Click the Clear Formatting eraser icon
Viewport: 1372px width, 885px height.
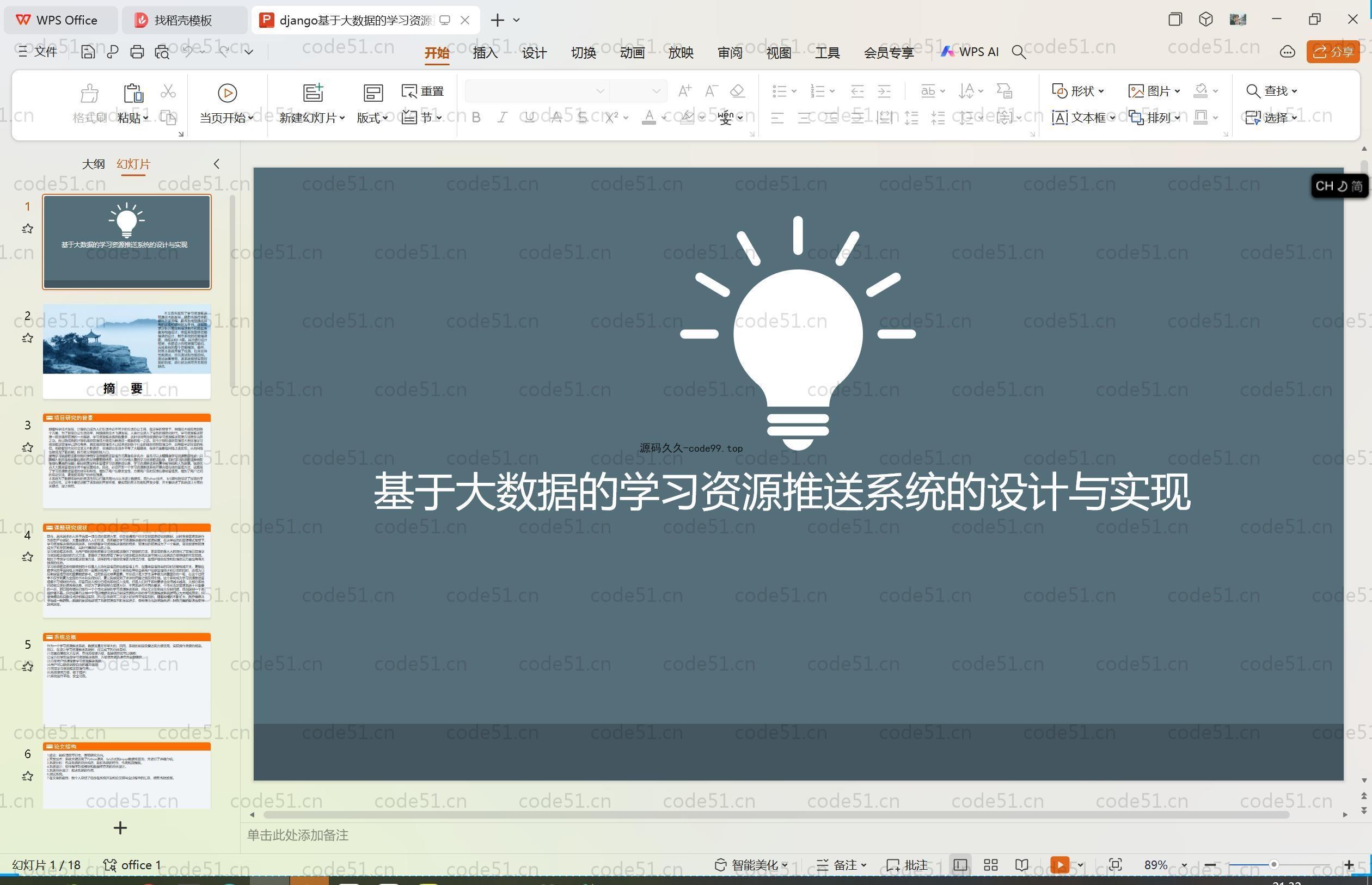pyautogui.click(x=737, y=91)
